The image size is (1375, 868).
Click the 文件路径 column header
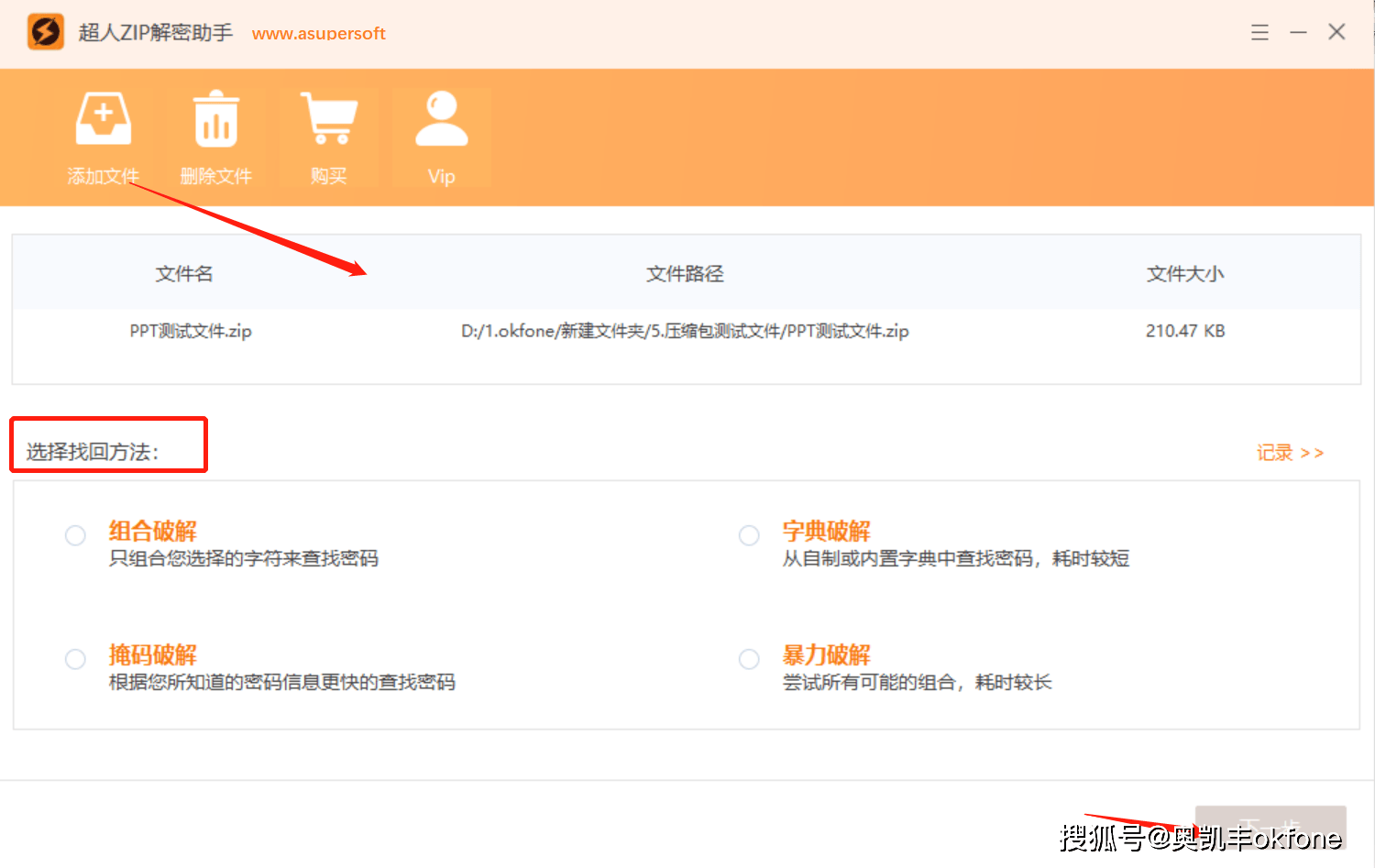685,274
